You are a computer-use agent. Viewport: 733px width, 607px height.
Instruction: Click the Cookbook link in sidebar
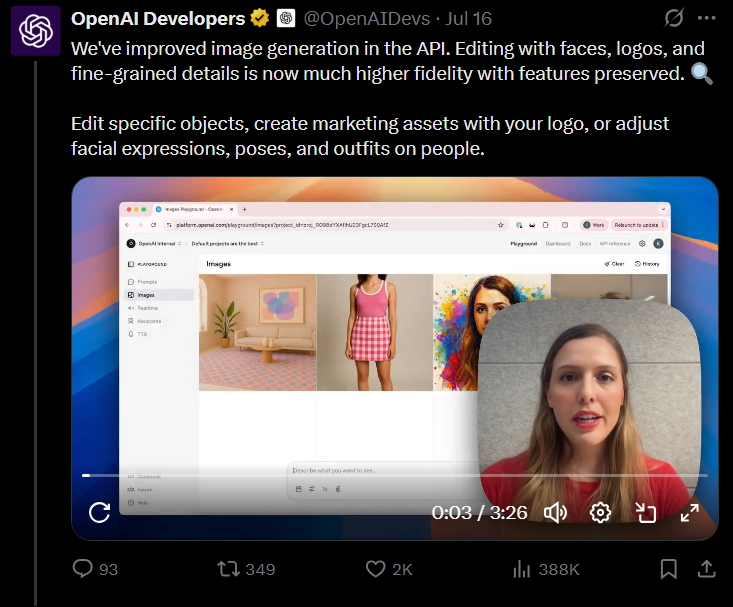click(144, 477)
